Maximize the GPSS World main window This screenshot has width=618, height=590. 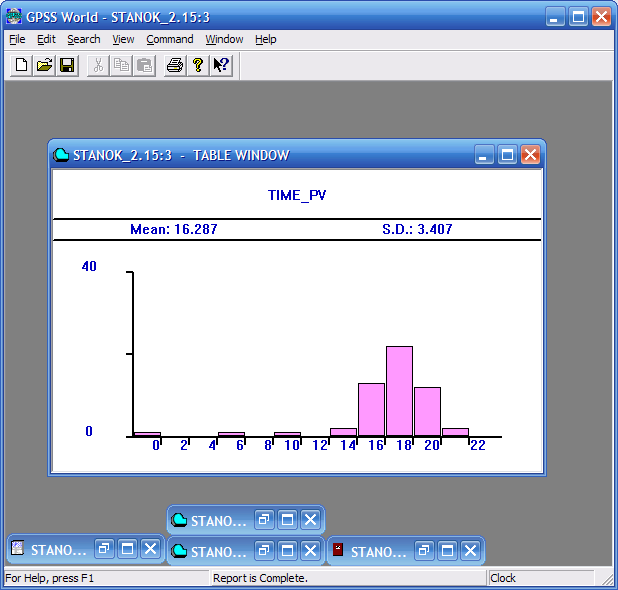pyautogui.click(x=578, y=17)
